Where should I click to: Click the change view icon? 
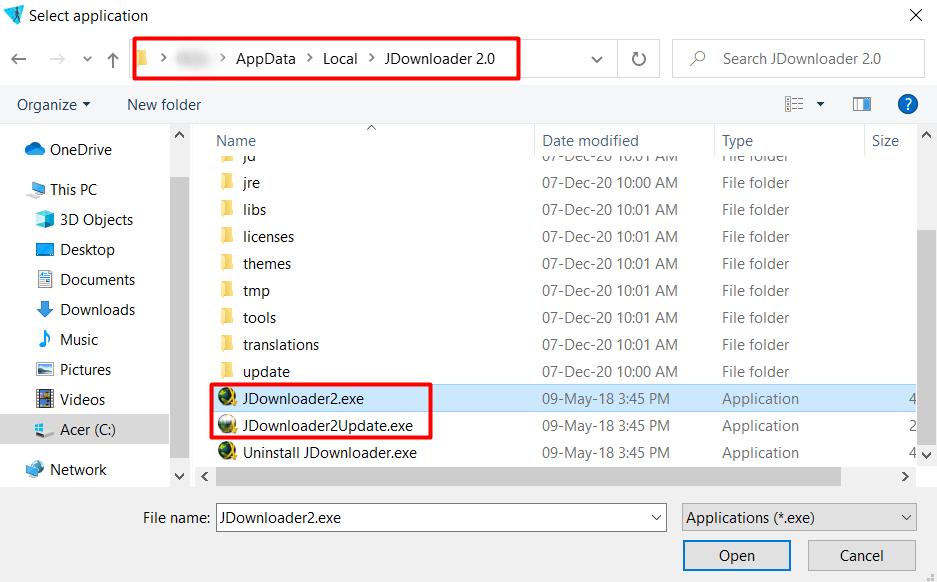coord(794,105)
